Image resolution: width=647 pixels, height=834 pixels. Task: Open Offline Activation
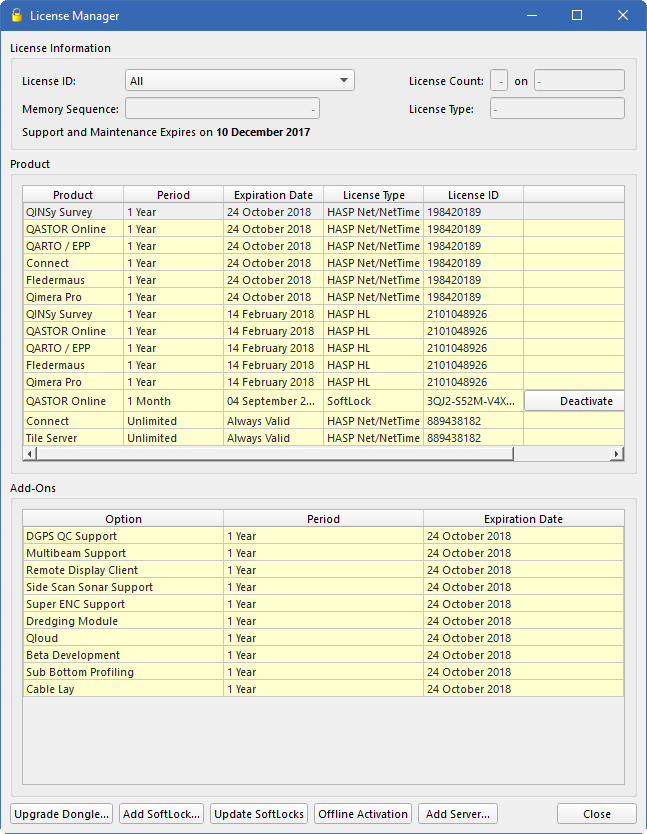tap(363, 814)
